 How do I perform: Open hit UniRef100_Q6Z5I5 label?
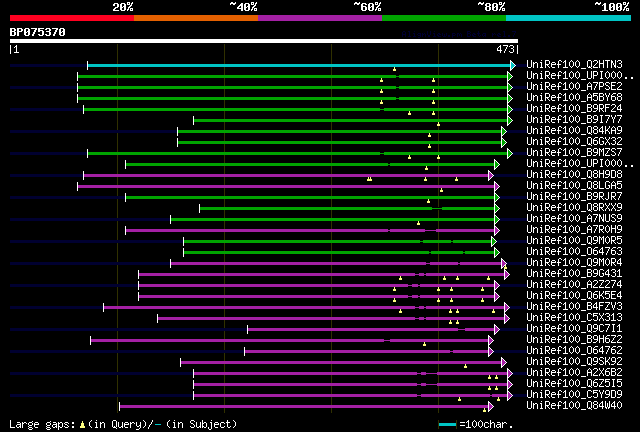point(574,384)
